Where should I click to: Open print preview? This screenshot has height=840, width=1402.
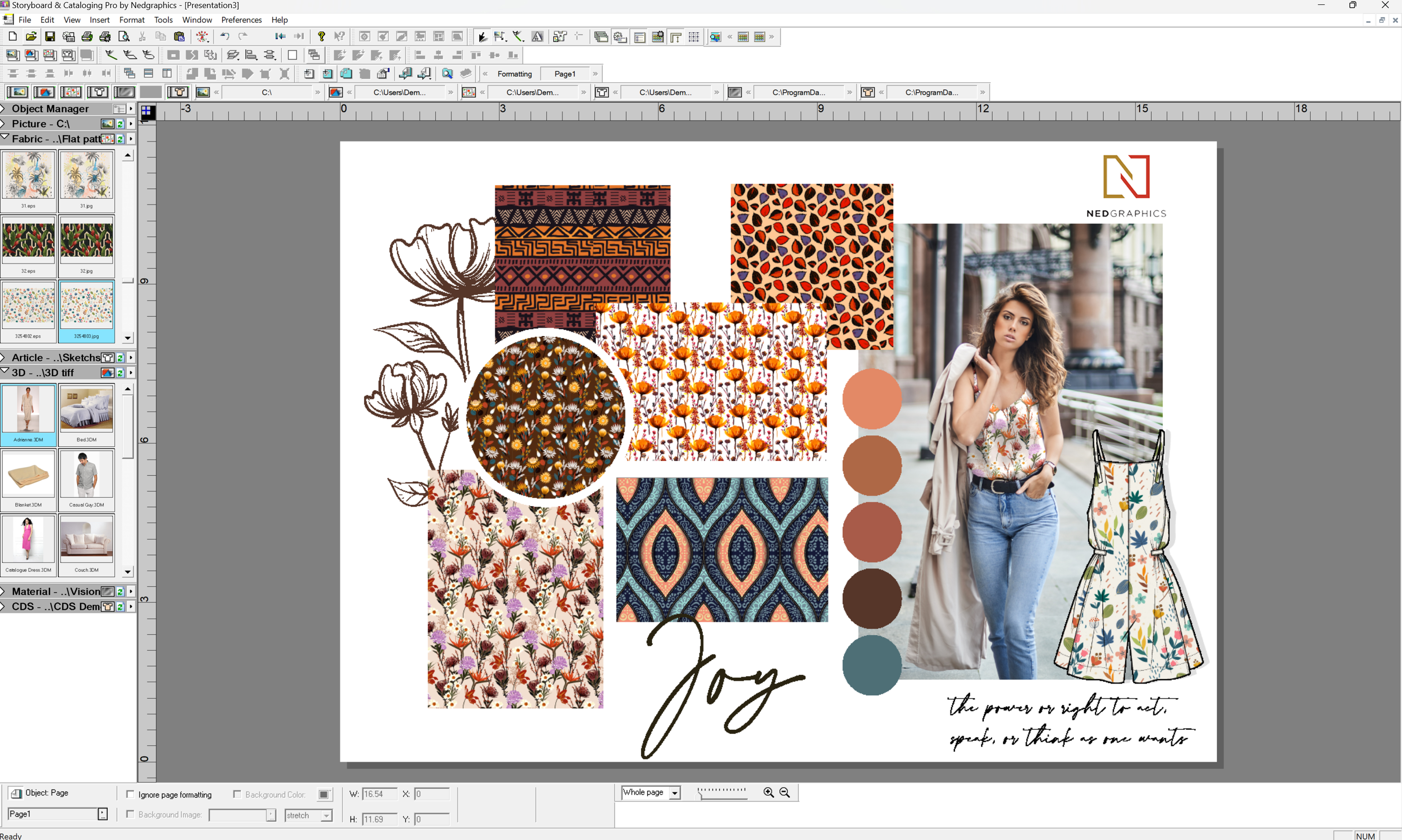(x=123, y=36)
